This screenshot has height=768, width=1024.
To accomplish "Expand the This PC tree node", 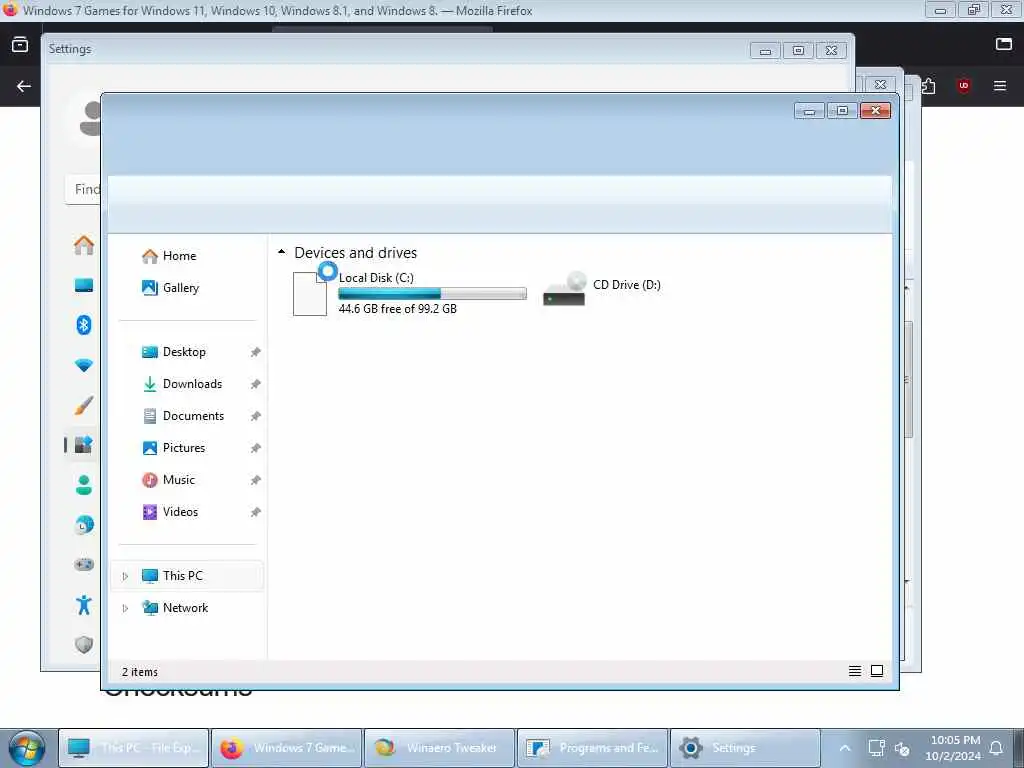I will coord(125,576).
